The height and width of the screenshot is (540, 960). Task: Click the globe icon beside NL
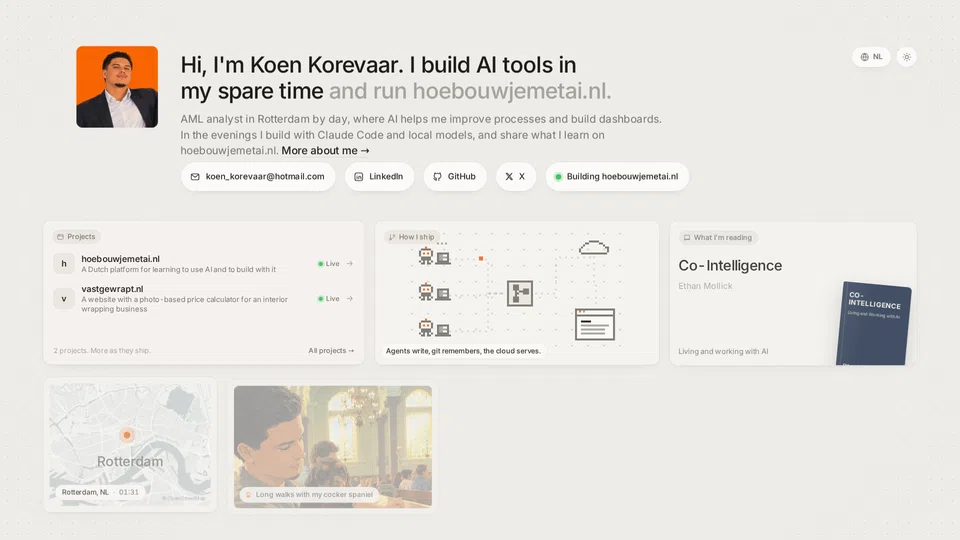(864, 57)
